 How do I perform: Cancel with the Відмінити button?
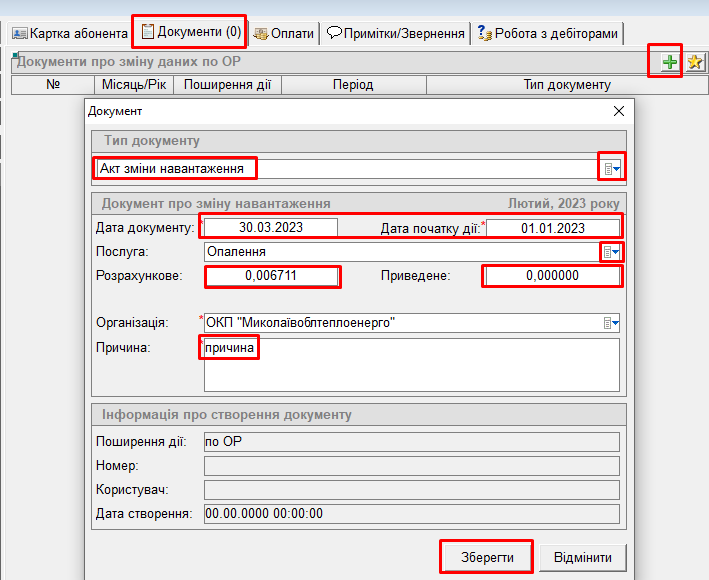point(583,557)
